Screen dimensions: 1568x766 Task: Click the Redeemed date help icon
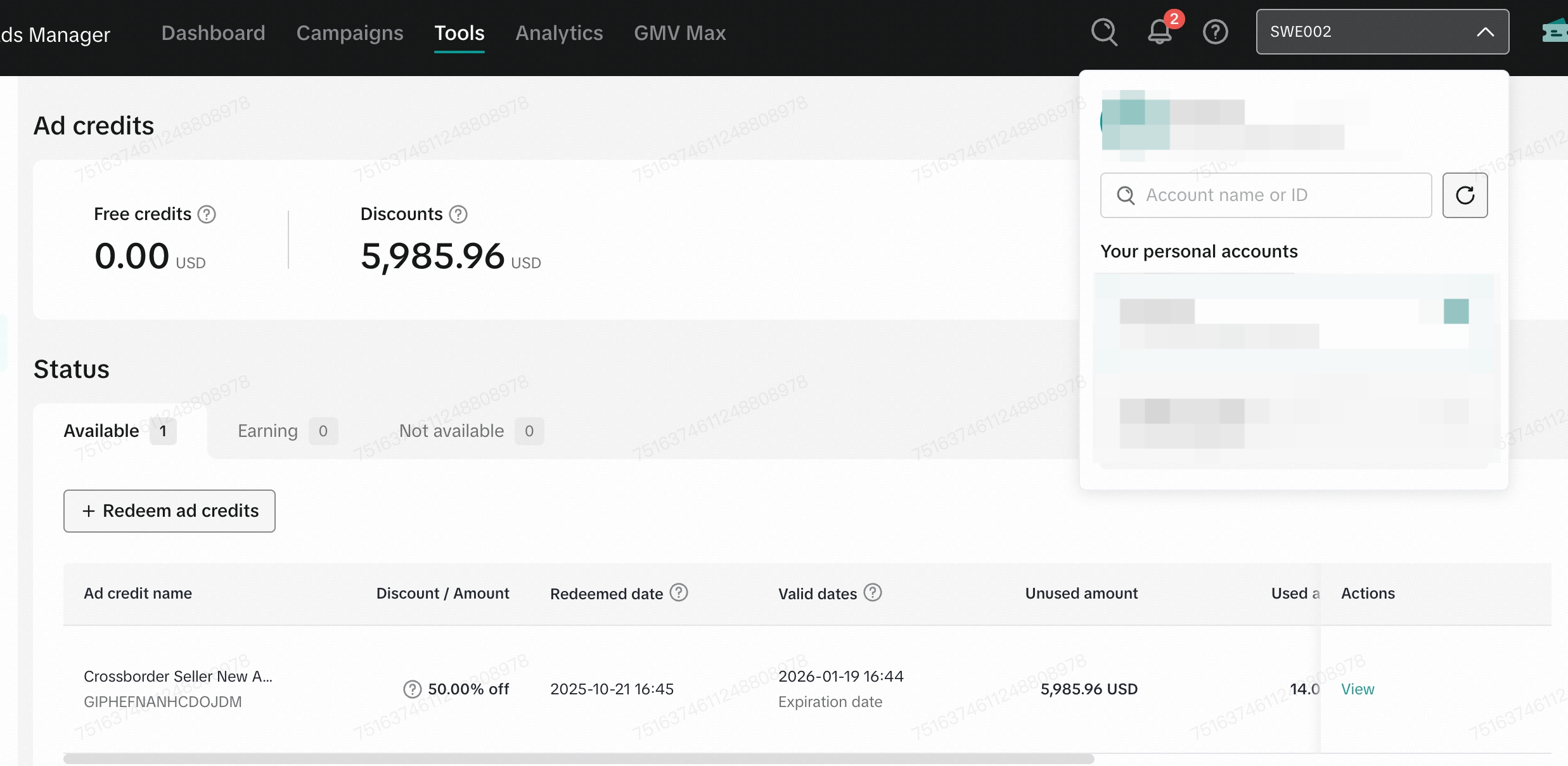[679, 592]
